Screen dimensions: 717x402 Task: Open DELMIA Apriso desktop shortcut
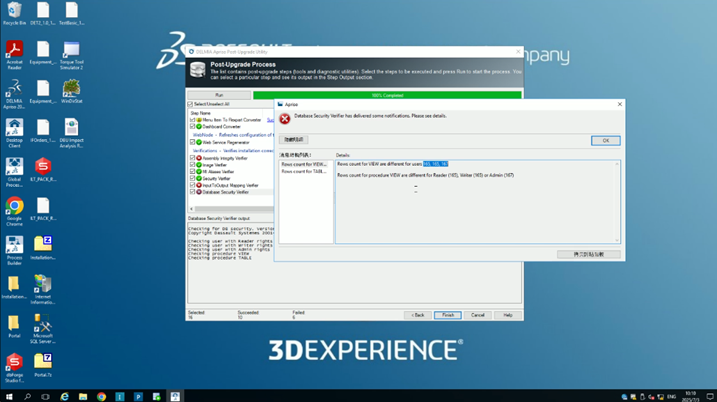point(14,94)
